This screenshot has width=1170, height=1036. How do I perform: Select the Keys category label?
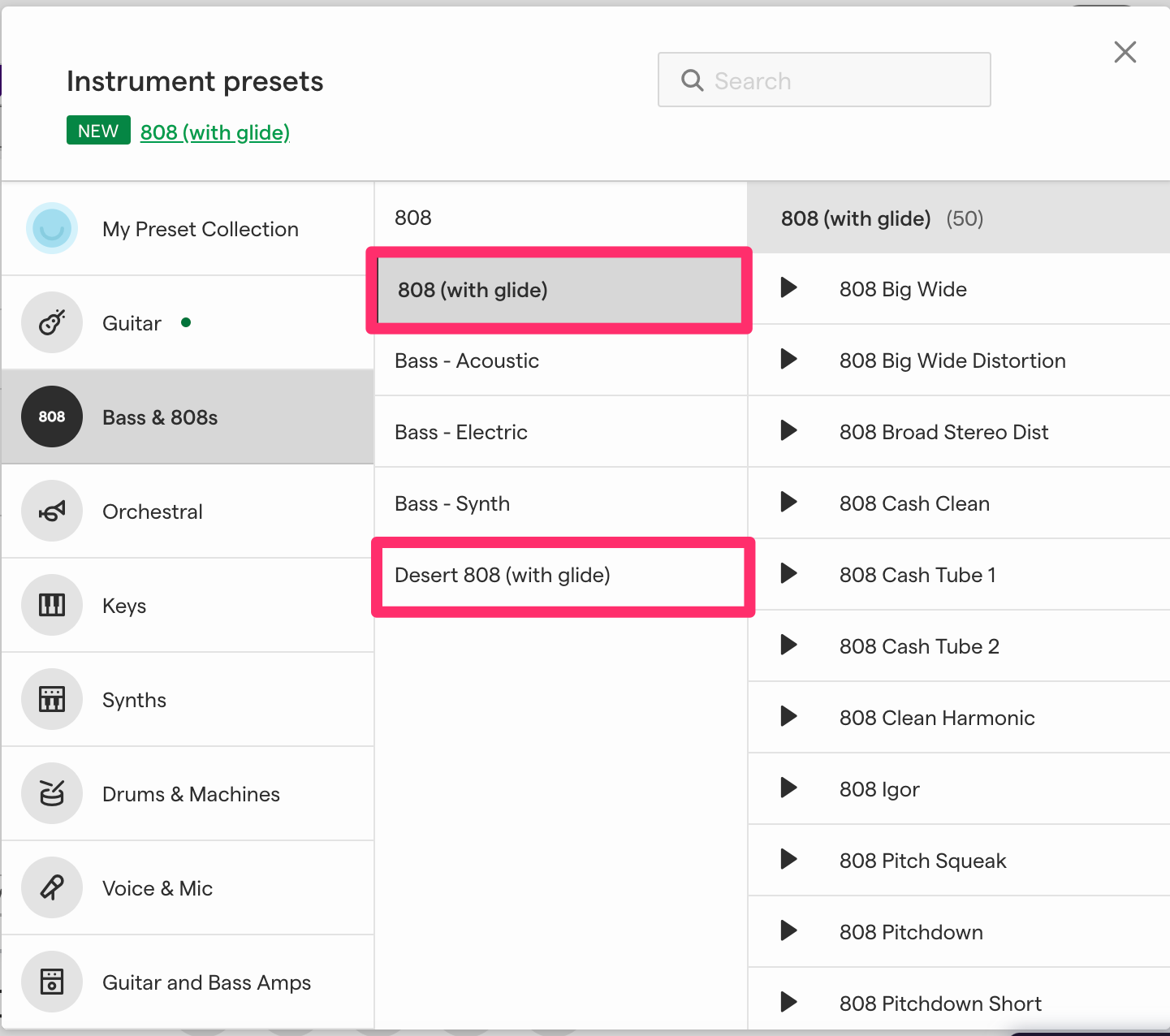click(124, 606)
